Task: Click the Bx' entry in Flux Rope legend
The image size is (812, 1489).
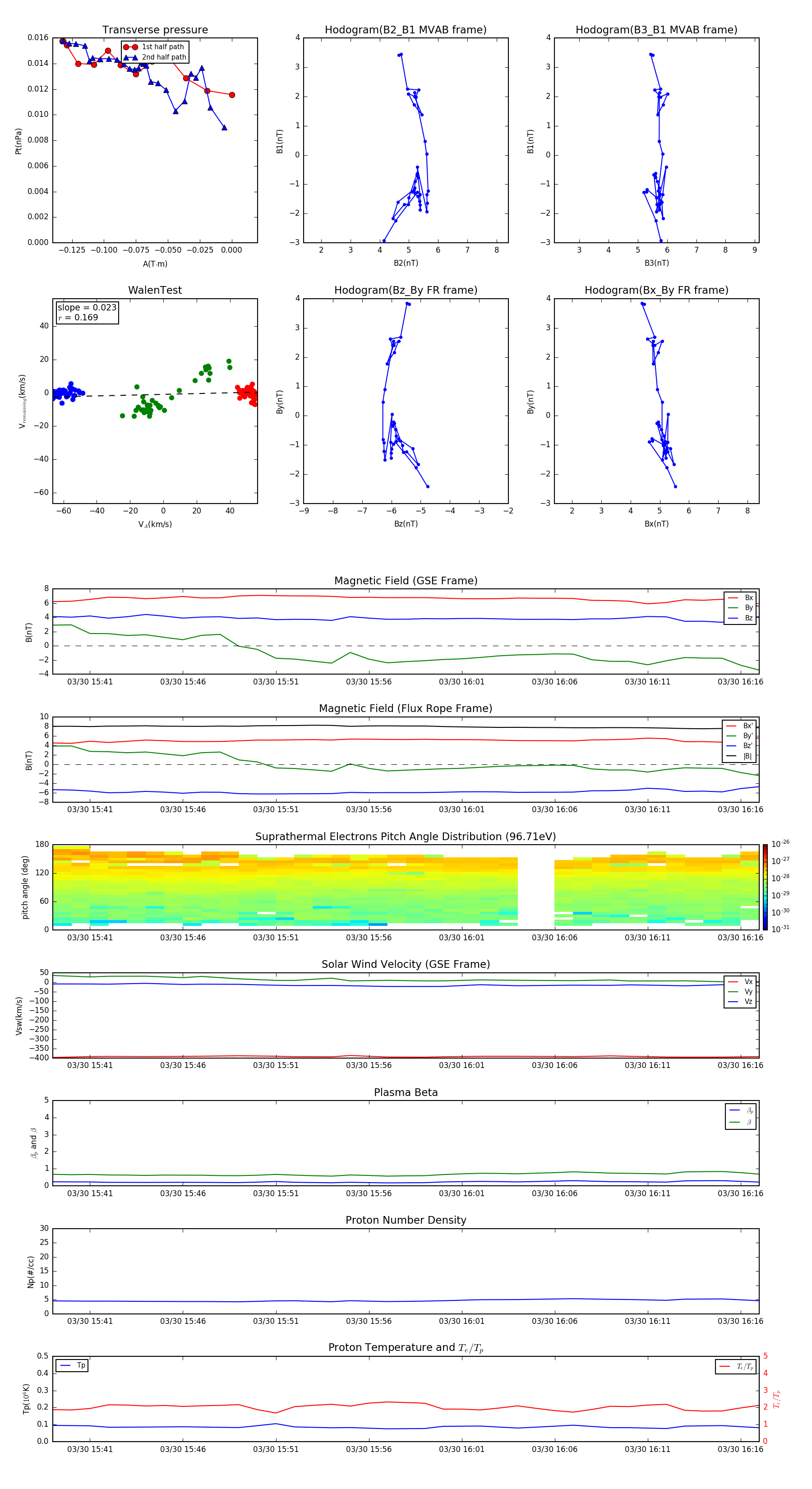Action: [x=740, y=726]
